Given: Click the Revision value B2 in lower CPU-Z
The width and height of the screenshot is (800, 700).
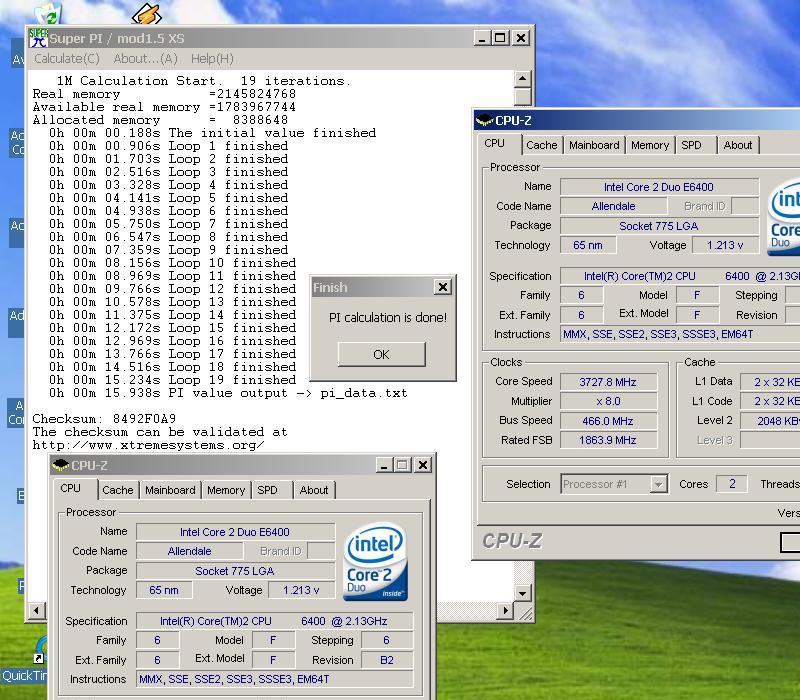Looking at the screenshot, I should coord(387,660).
